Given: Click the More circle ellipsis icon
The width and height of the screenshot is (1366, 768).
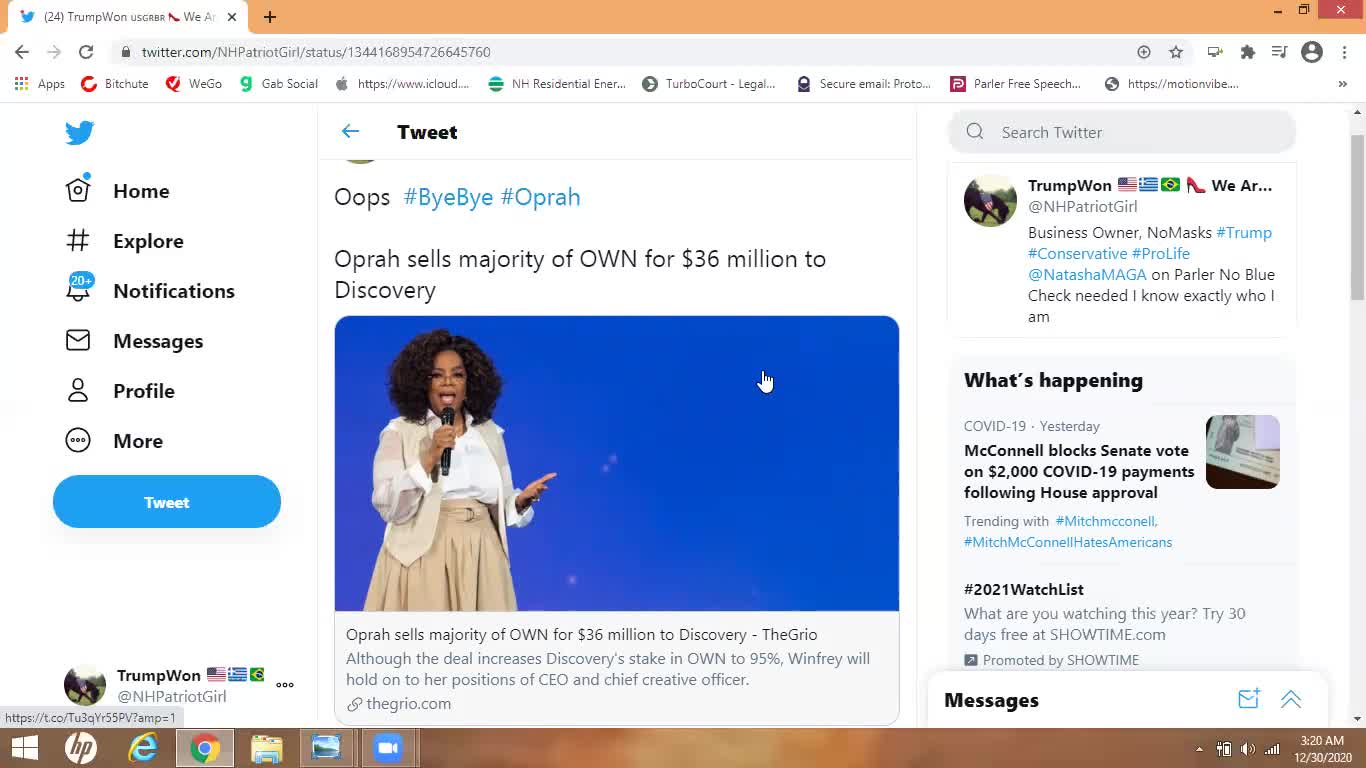Looking at the screenshot, I should point(78,440).
